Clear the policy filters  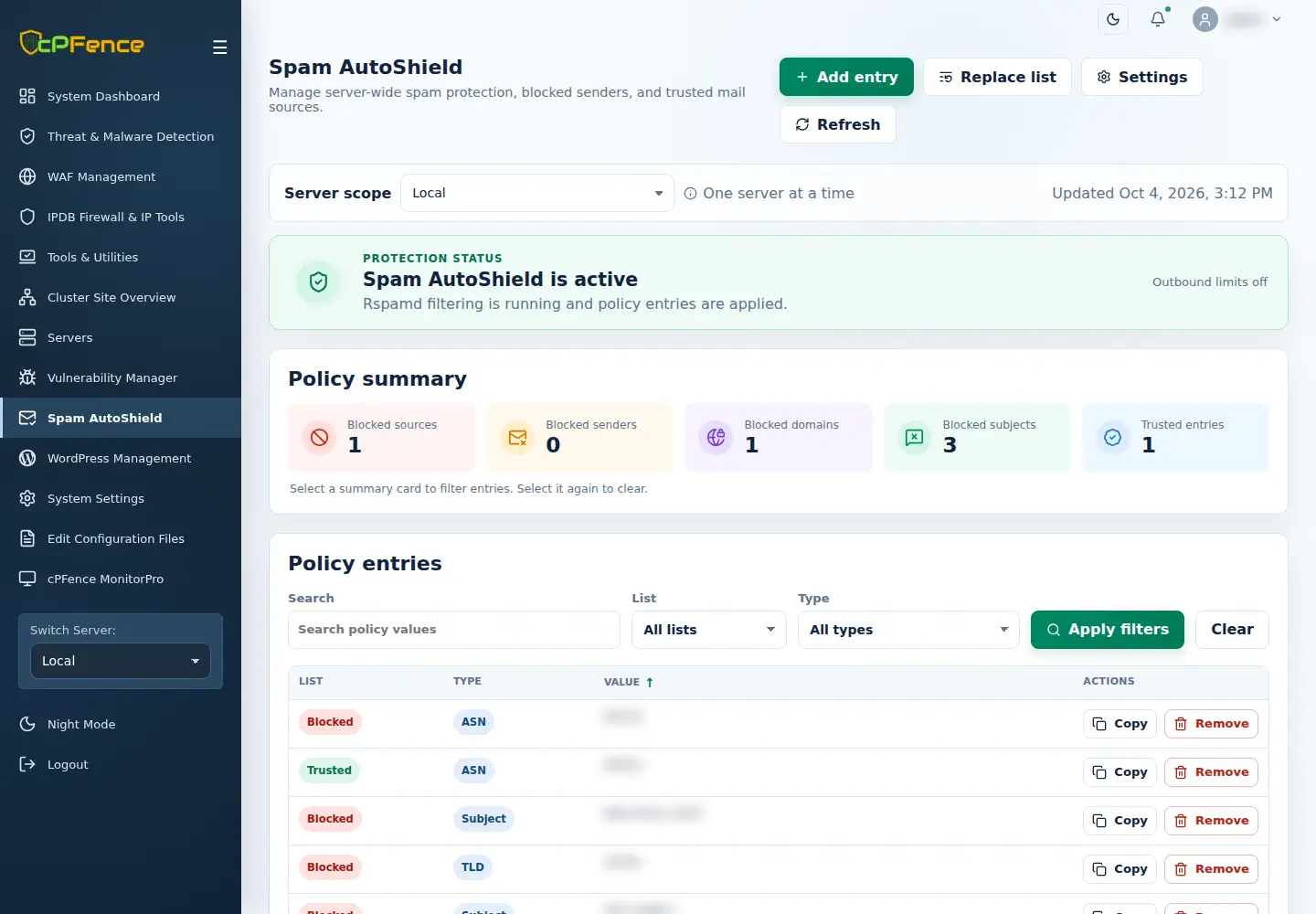click(1232, 630)
